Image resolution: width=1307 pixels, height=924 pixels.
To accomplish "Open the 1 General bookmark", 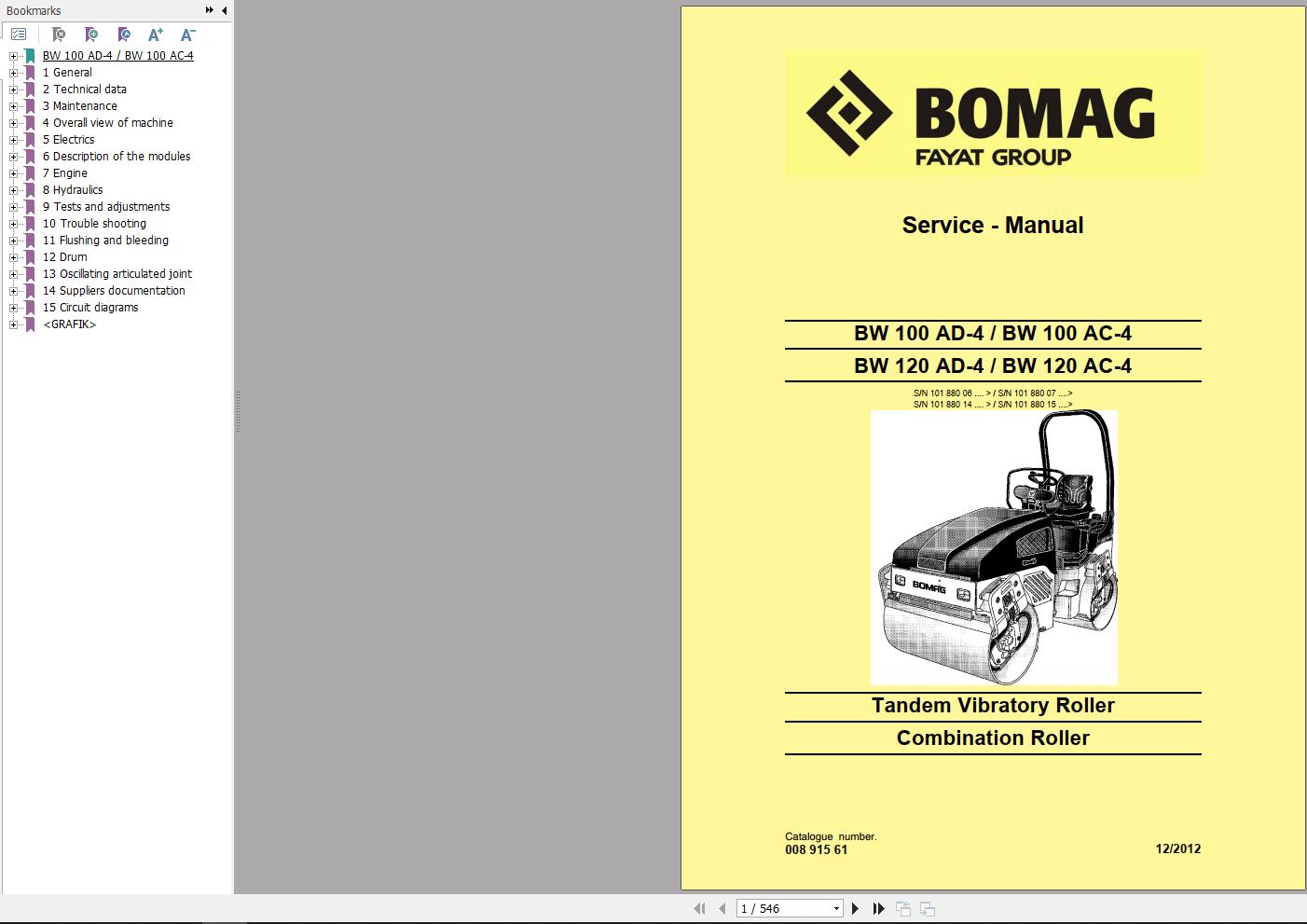I will (67, 73).
